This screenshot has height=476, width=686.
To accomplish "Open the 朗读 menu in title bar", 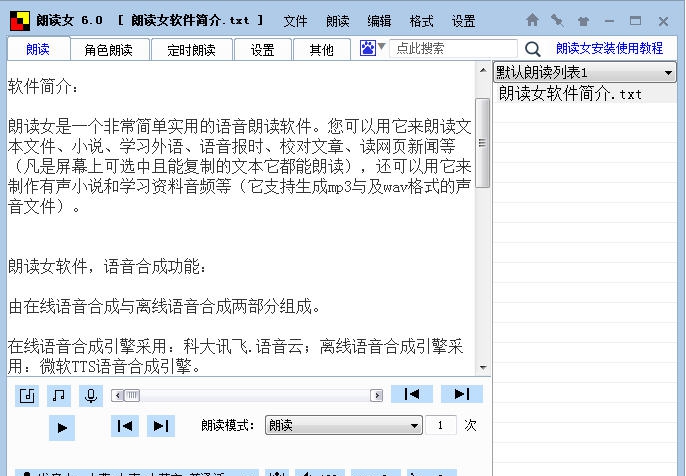I will coord(337,21).
